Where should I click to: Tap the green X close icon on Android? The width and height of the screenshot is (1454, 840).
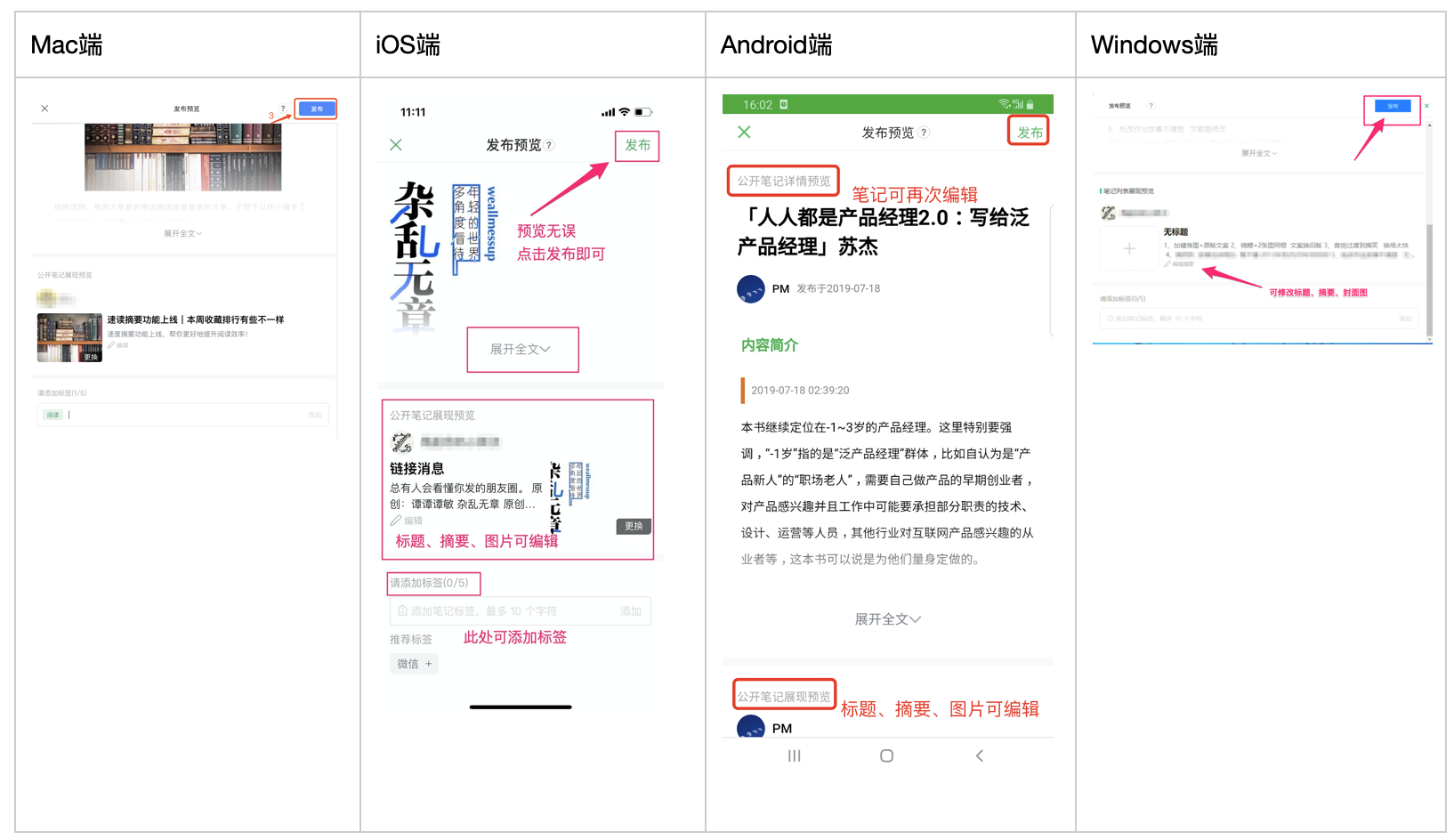coord(745,132)
